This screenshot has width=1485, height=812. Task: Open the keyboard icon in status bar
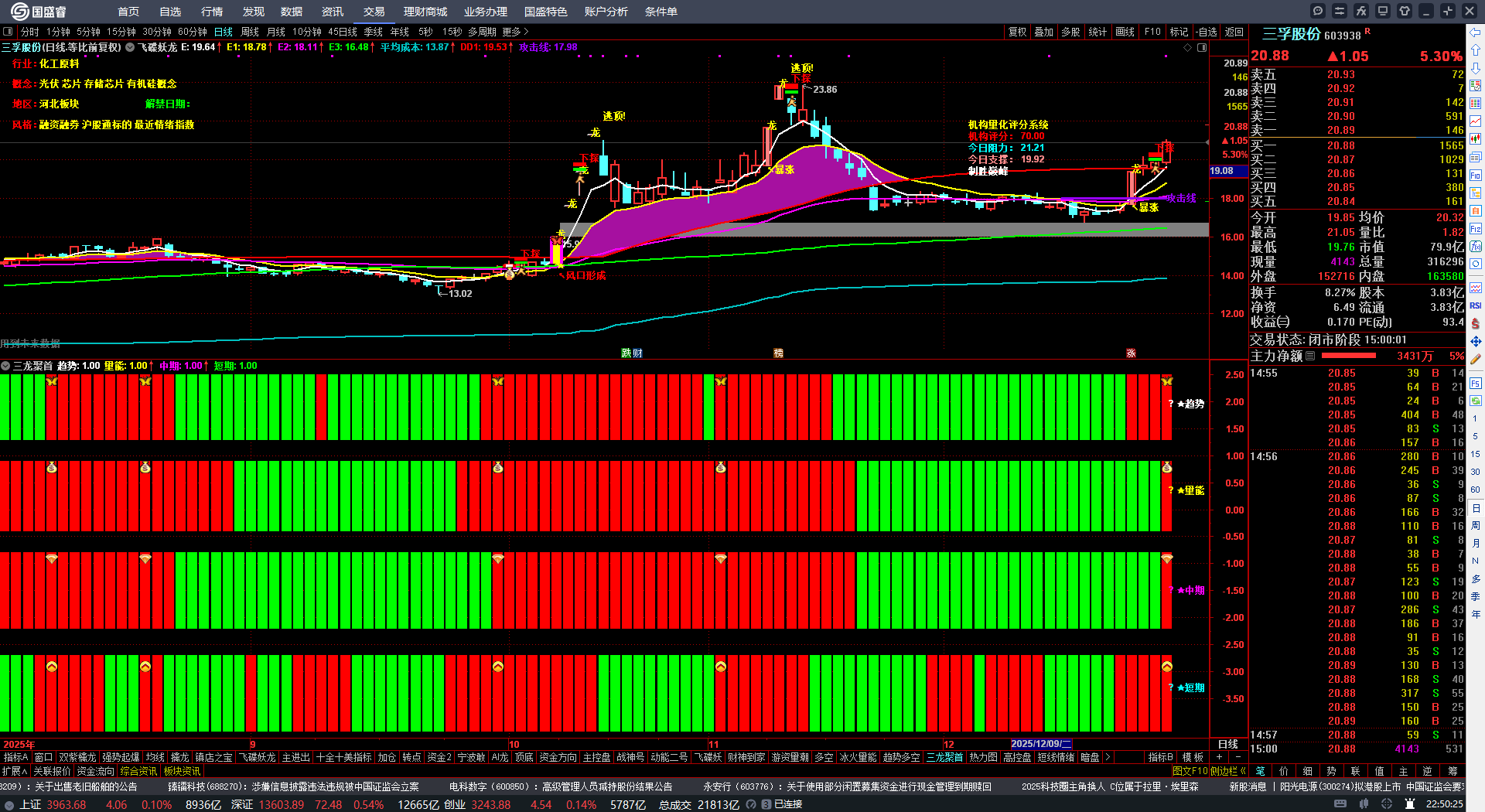(x=1340, y=804)
